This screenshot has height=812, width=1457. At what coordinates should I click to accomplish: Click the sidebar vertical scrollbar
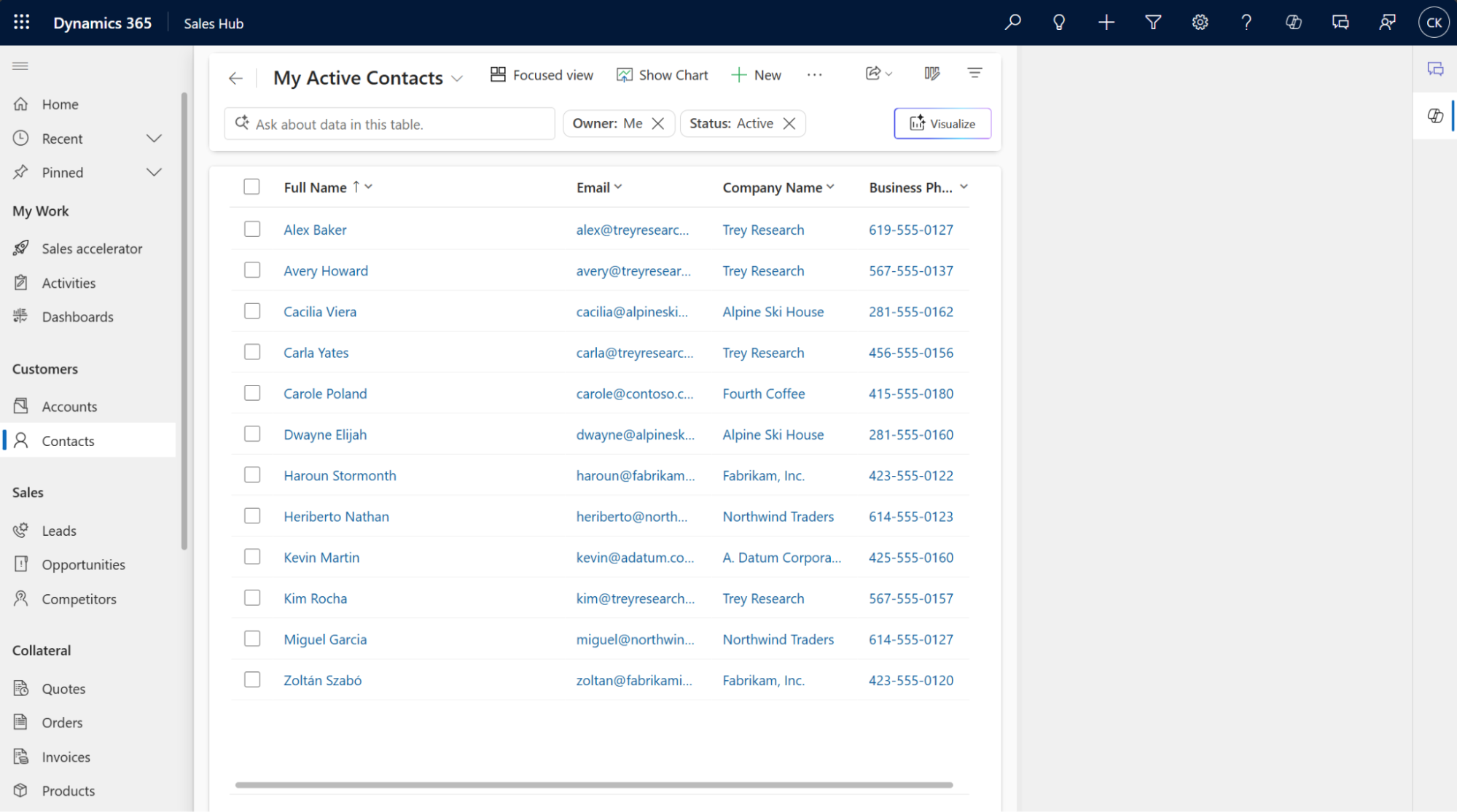point(184,321)
